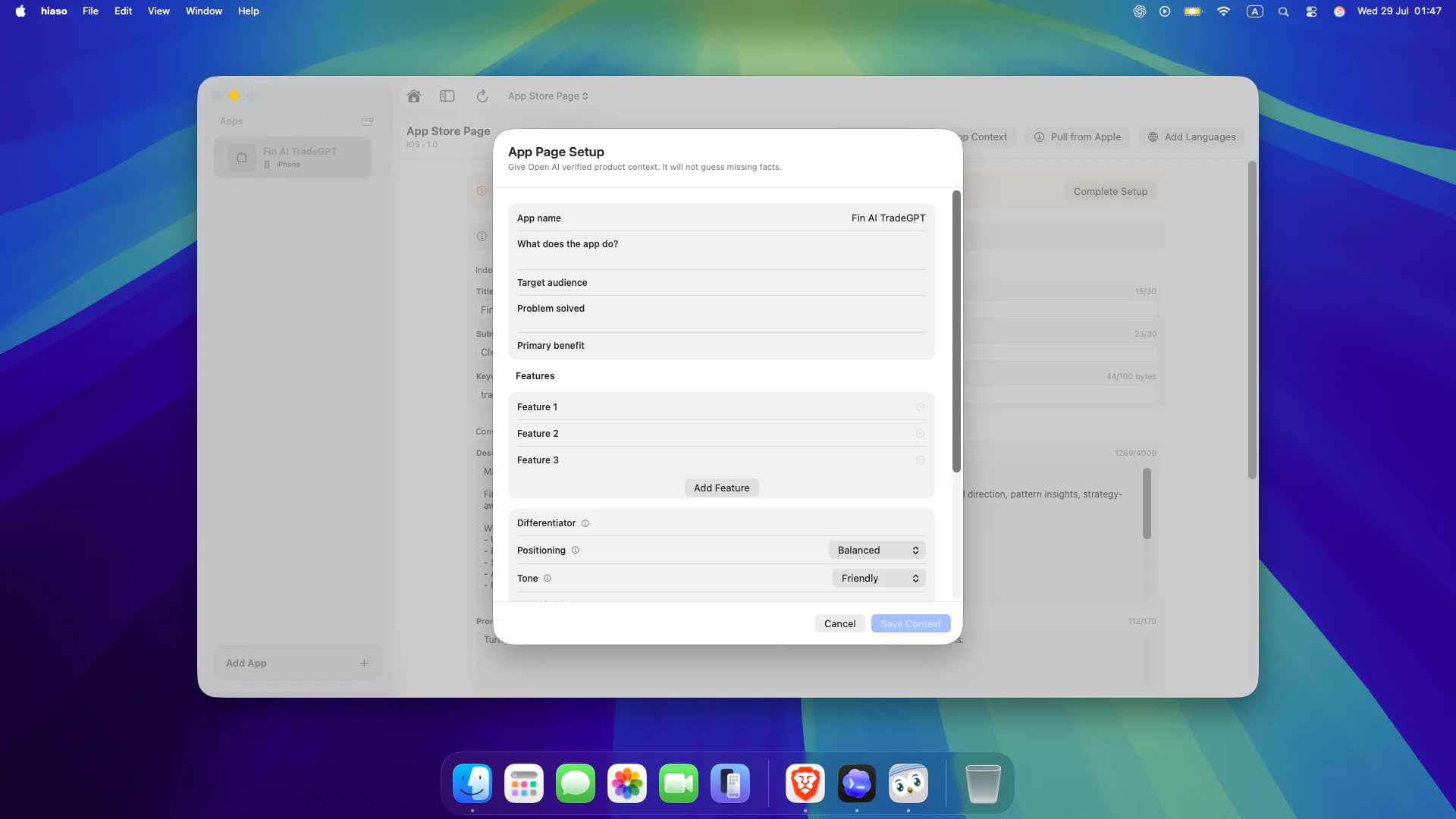Click the new folder icon beside Apps

tap(368, 121)
